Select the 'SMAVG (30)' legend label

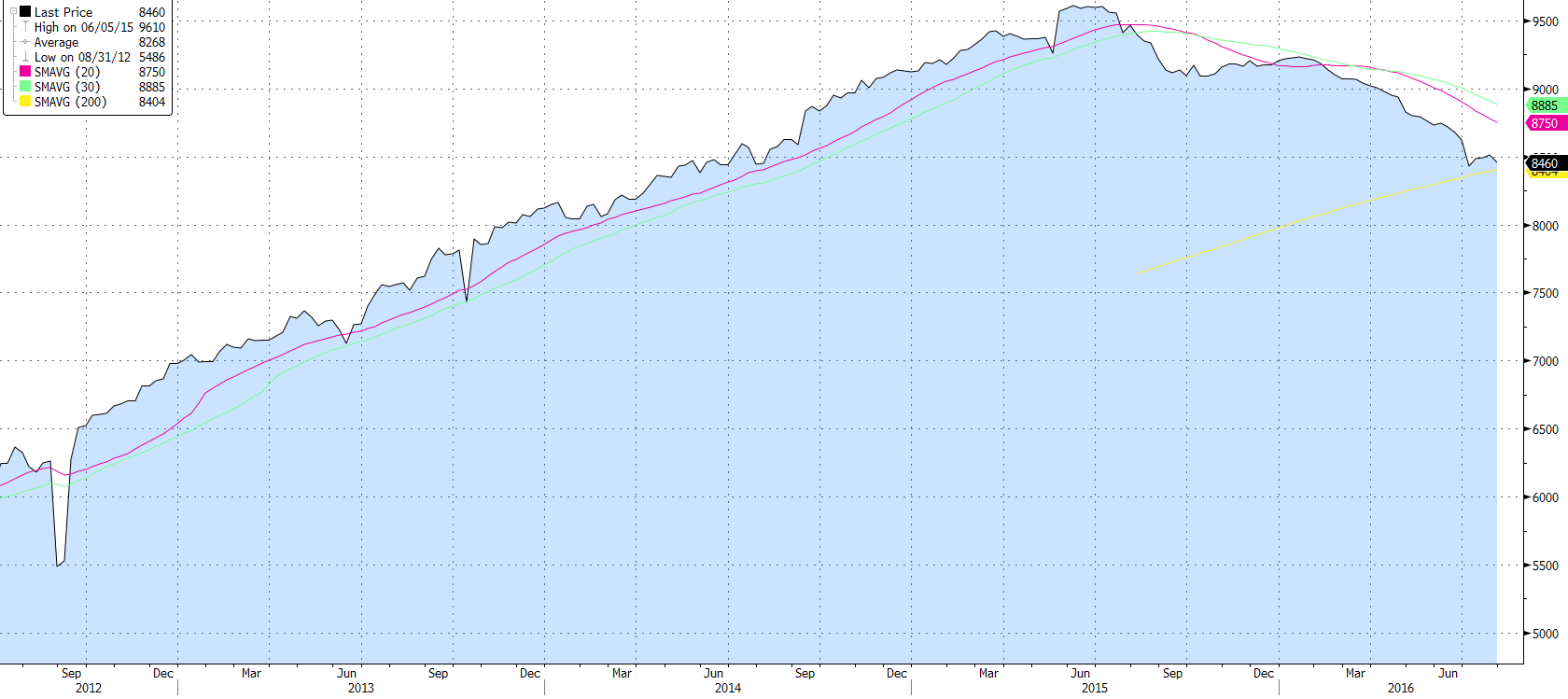coord(67,87)
